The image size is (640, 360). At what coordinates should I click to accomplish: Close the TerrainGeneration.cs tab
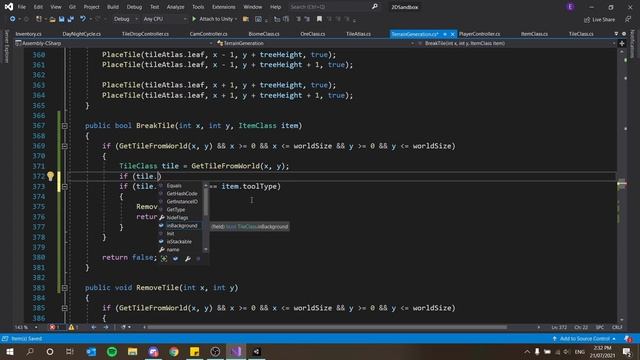pyautogui.click(x=452, y=34)
